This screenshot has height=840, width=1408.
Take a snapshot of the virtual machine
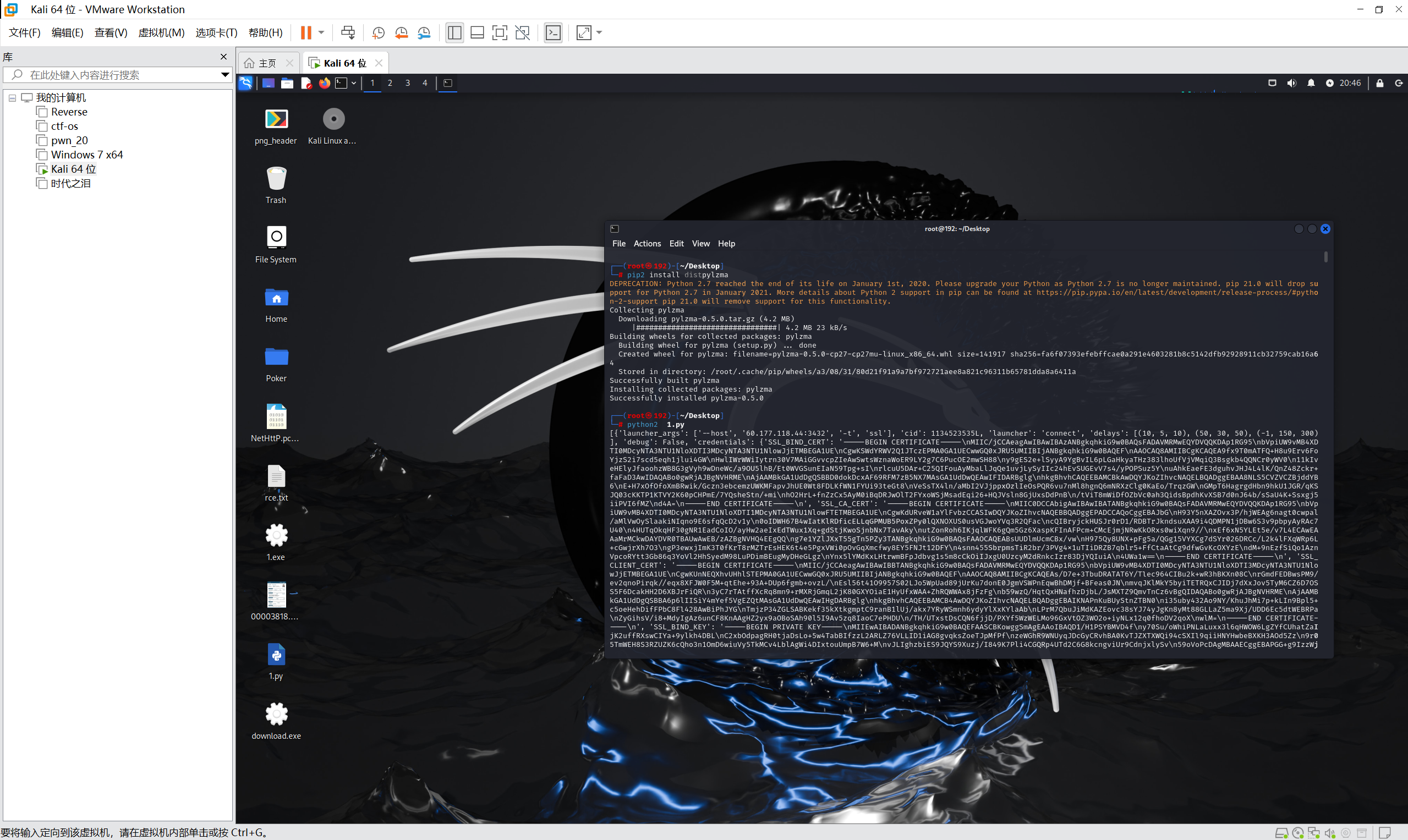[378, 33]
